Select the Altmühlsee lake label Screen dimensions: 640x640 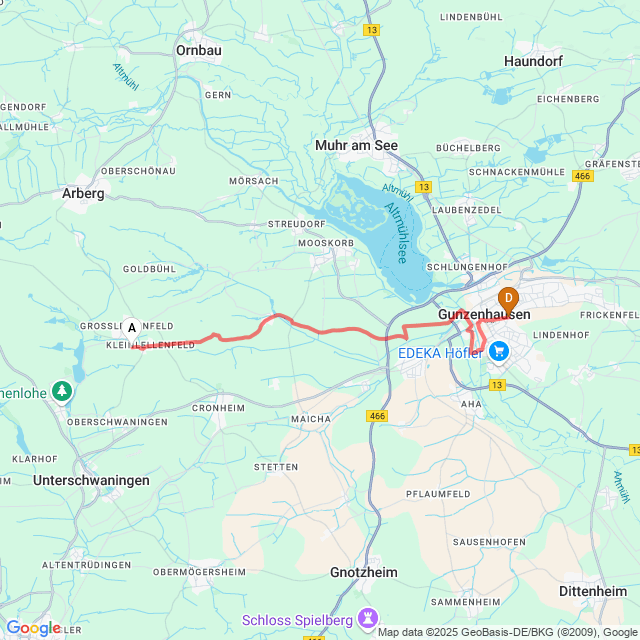tap(397, 233)
